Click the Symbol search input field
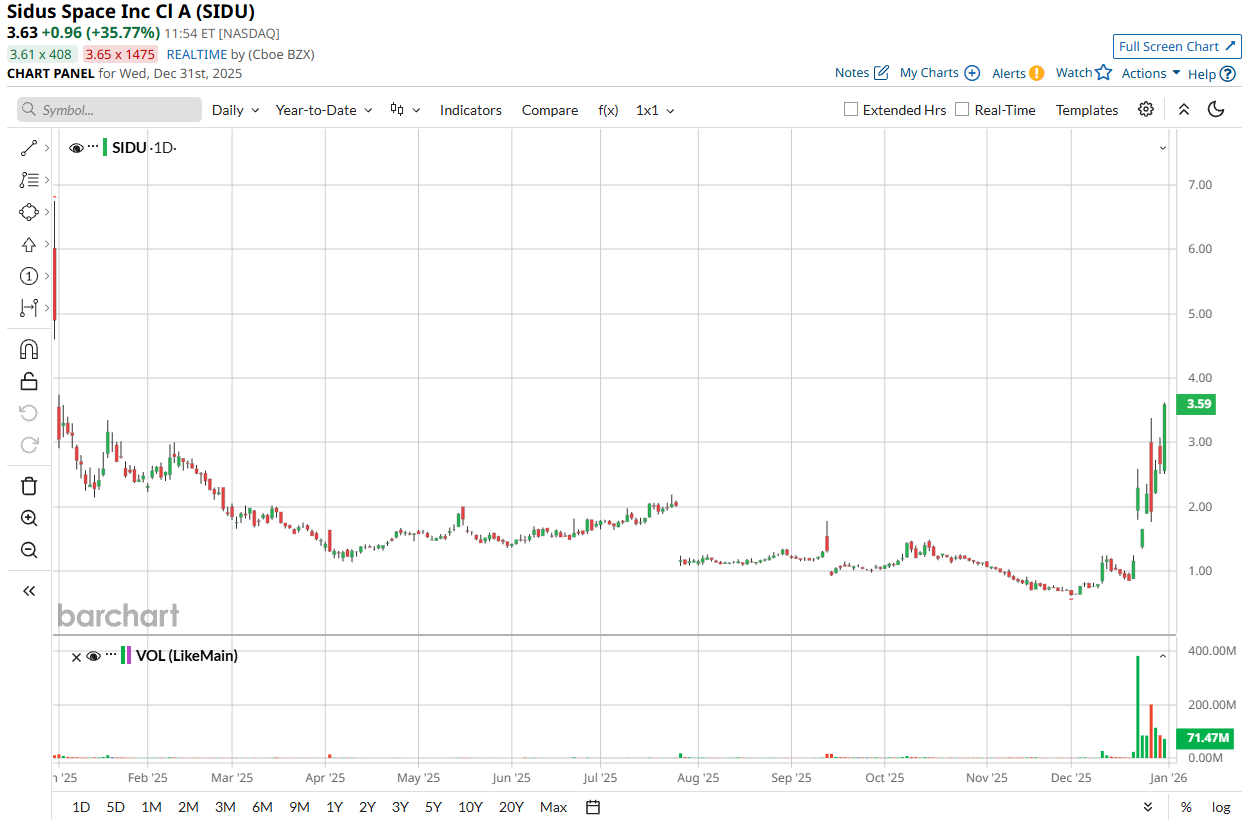The height and width of the screenshot is (820, 1248). point(109,110)
